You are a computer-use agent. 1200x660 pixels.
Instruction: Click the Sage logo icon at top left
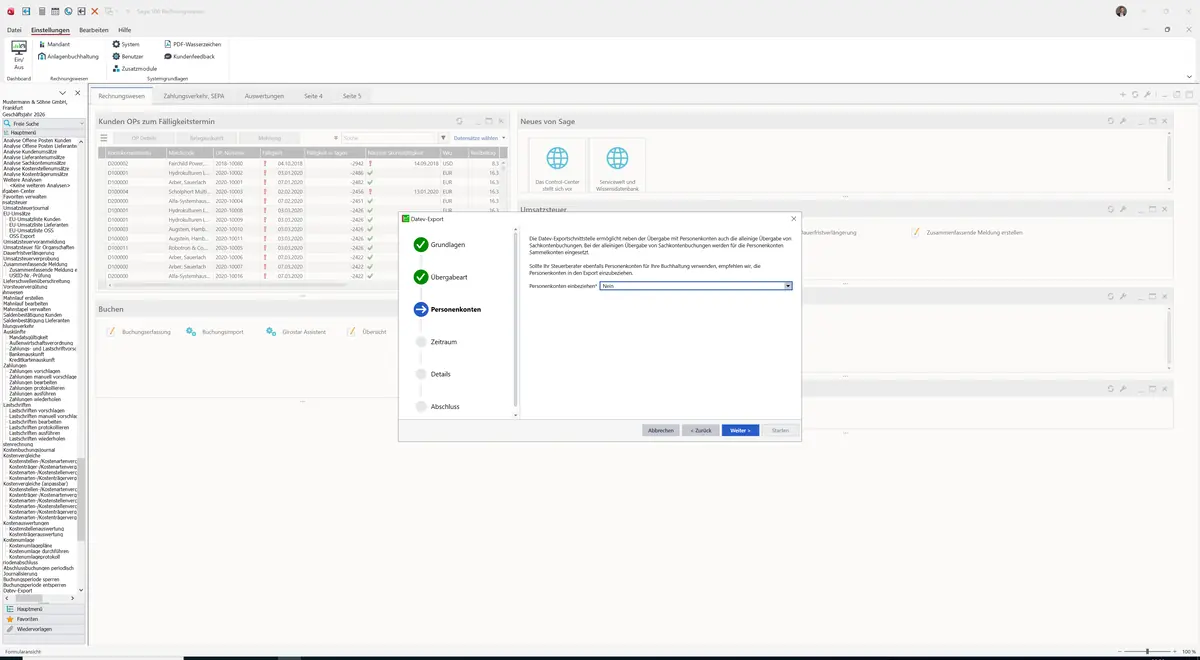(11, 11)
